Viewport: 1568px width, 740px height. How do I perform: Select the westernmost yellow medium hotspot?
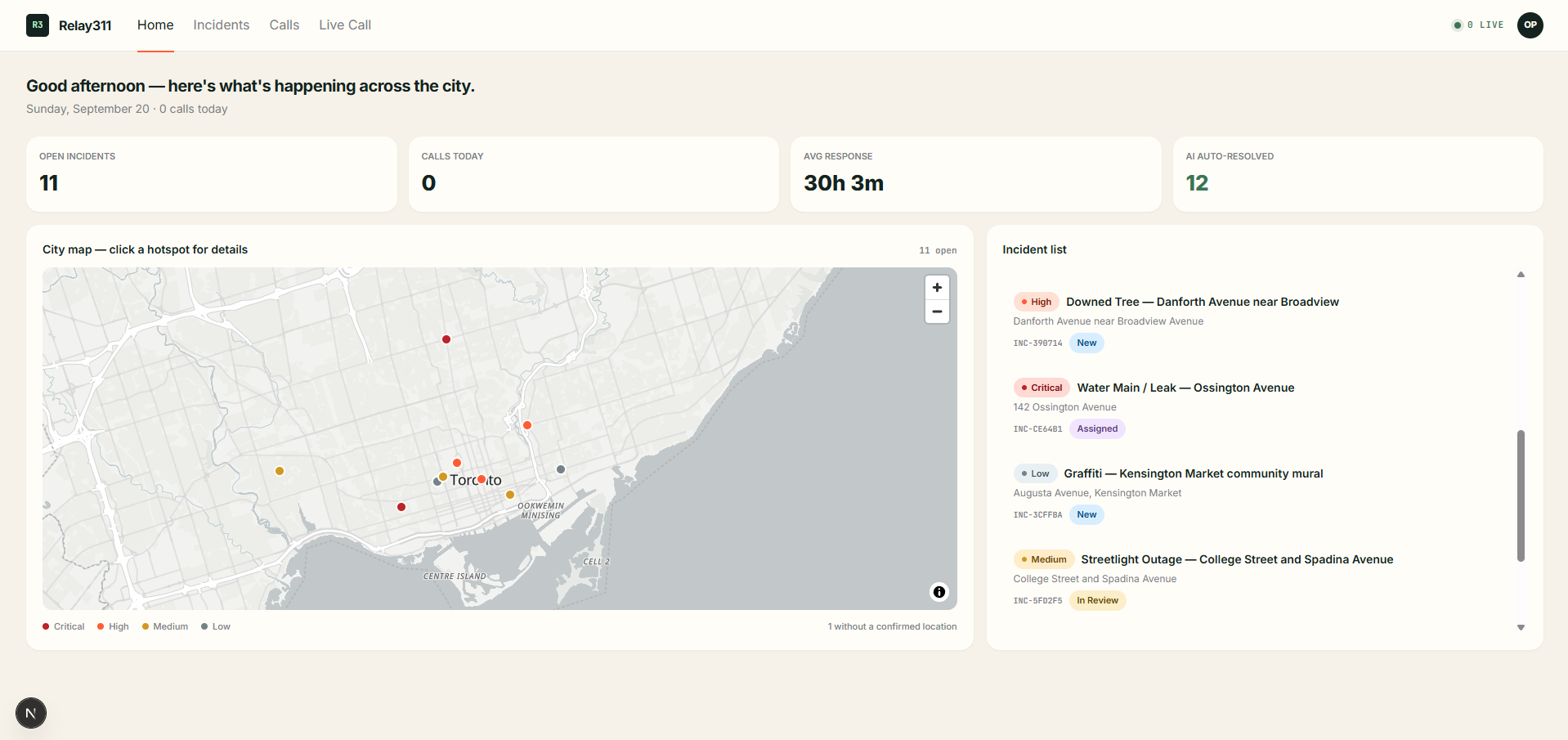pyautogui.click(x=280, y=471)
